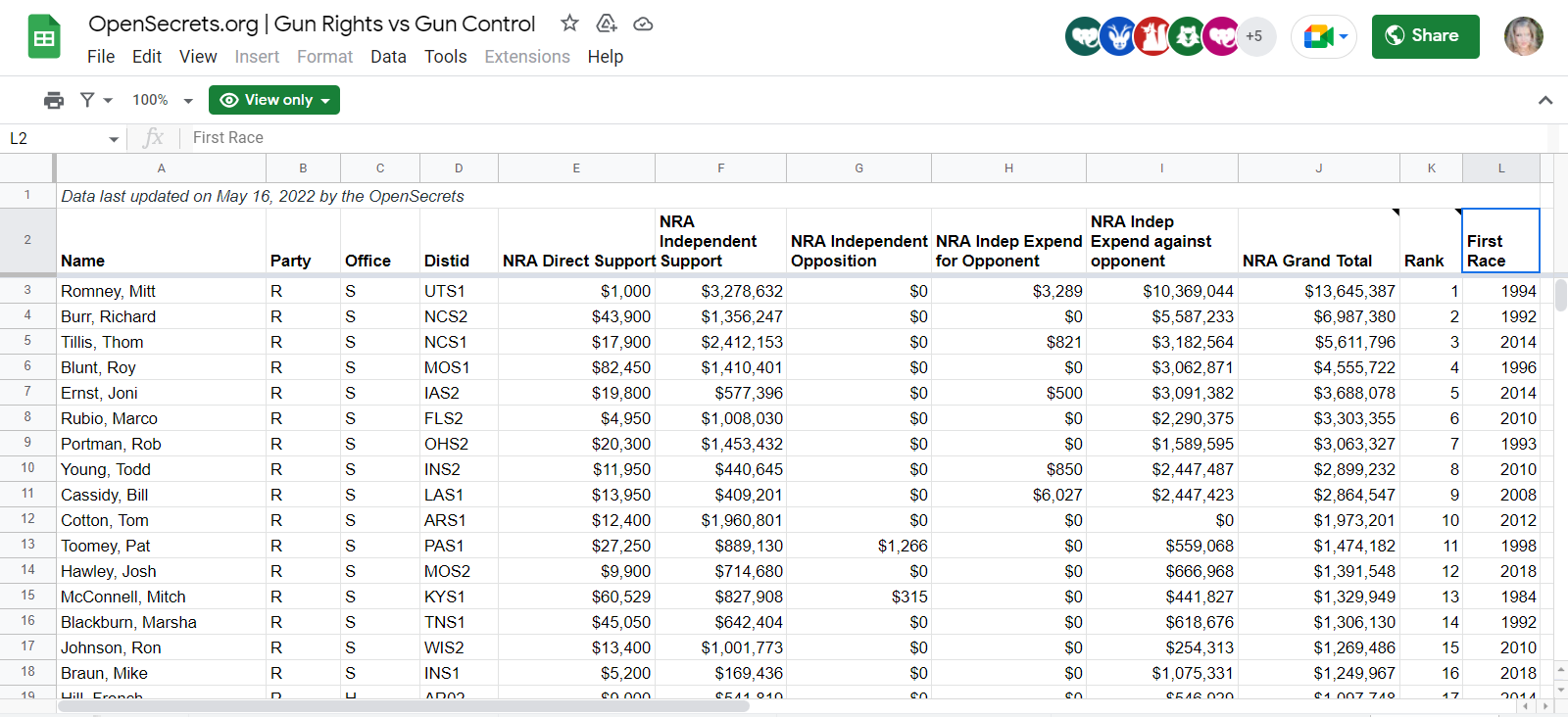This screenshot has width=1568, height=717.
Task: Click the green fox collaborator avatar
Action: point(1187,36)
